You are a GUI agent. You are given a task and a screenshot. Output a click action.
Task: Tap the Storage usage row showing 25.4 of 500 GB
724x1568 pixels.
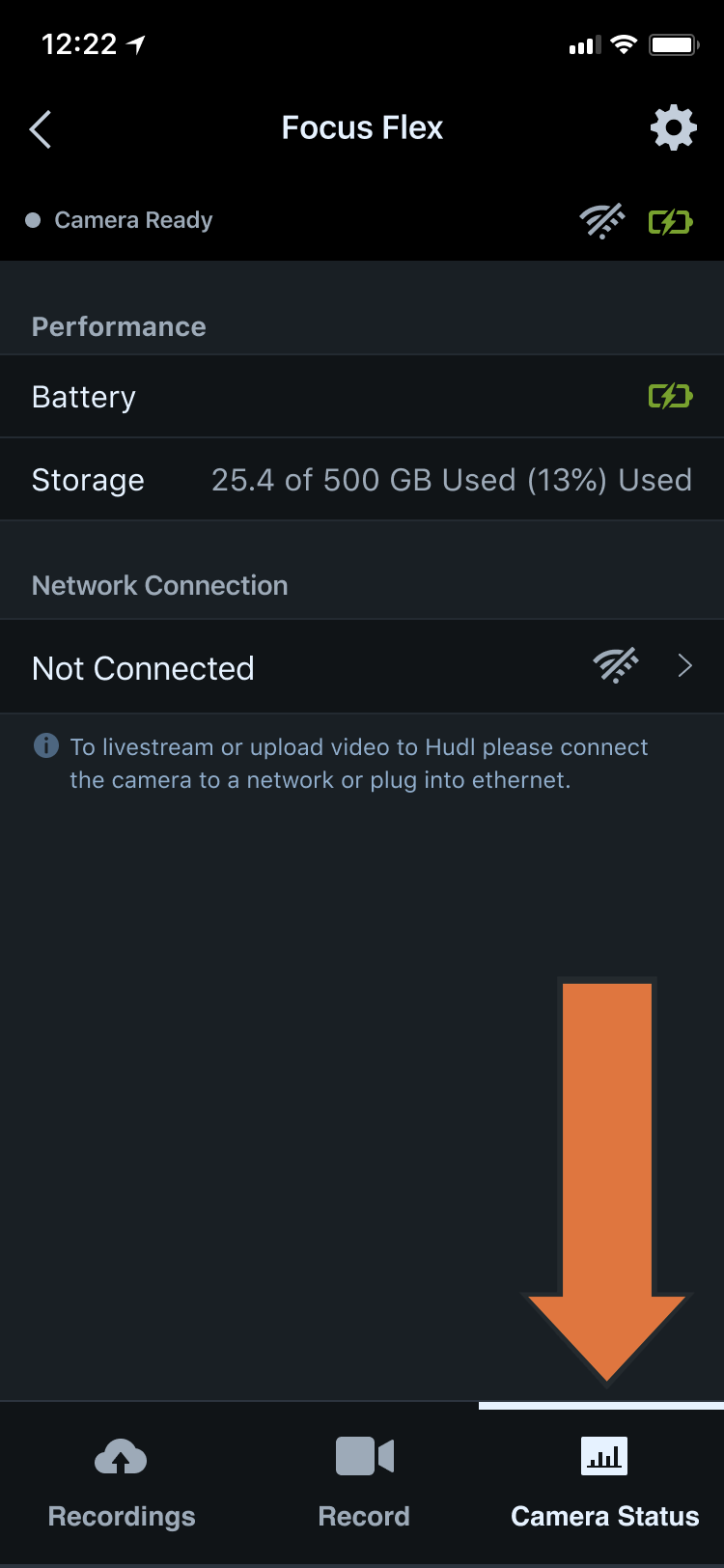[x=362, y=479]
